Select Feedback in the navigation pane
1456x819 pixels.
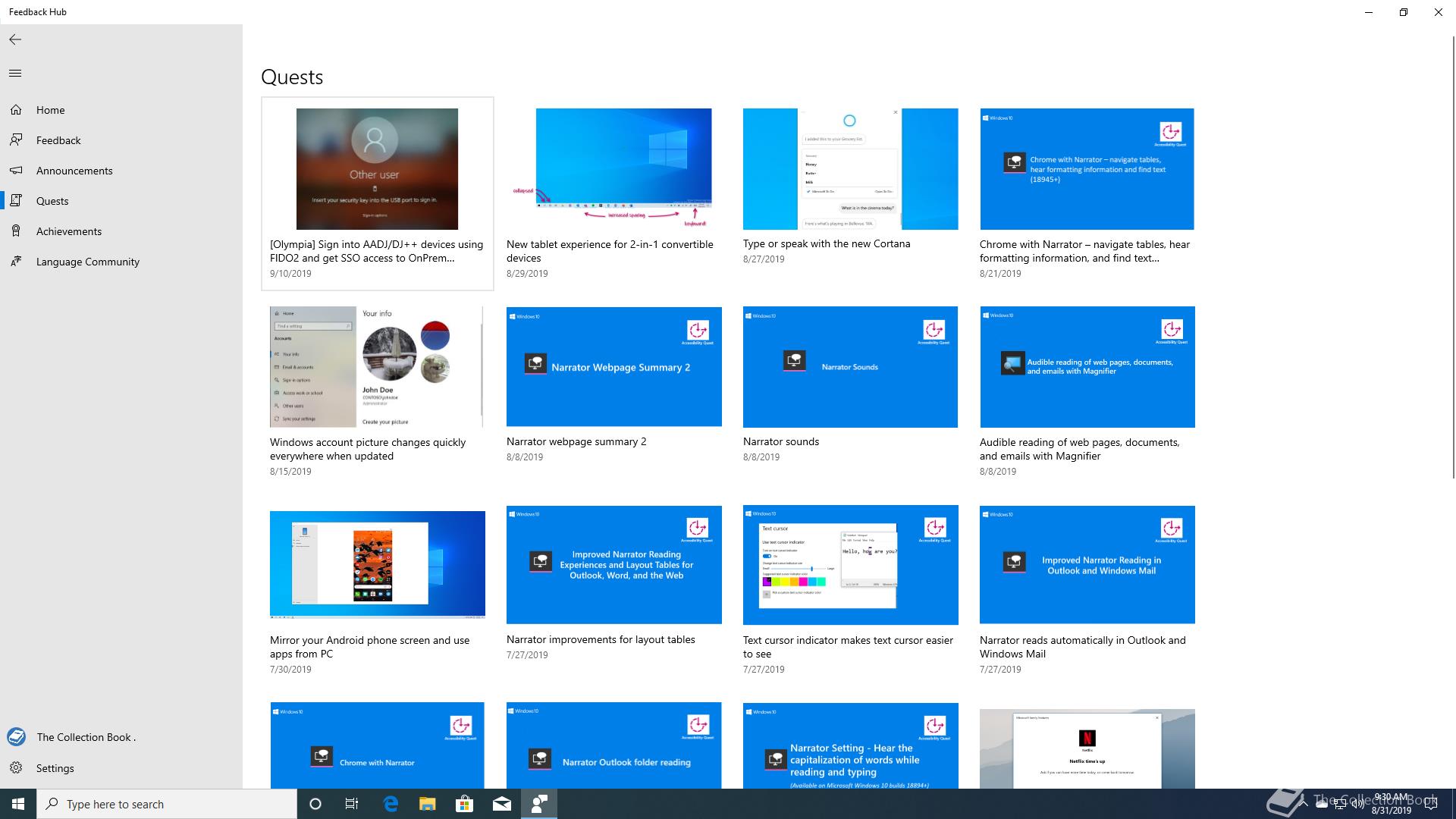(121, 140)
